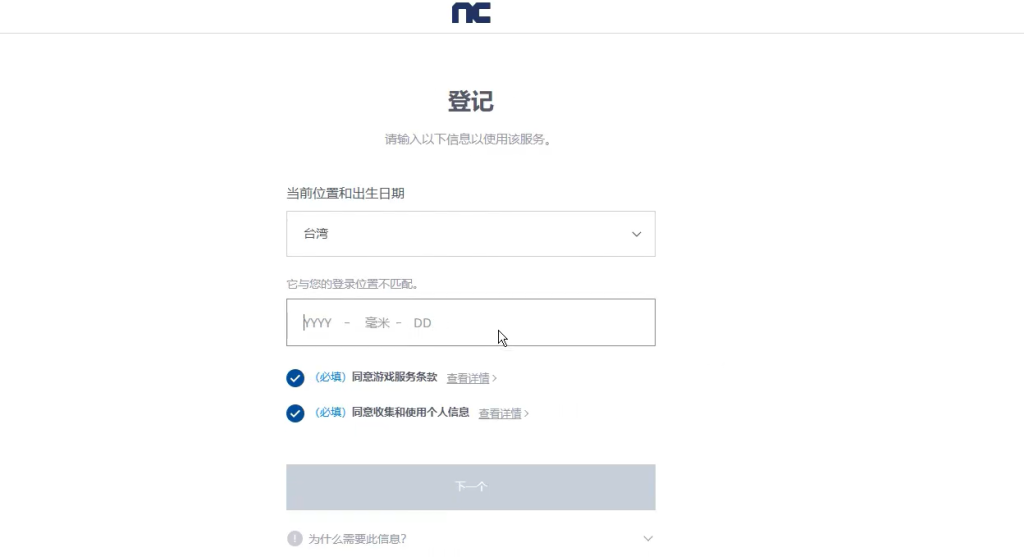The width and height of the screenshot is (1024, 557).
Task: Click the DD day segment of the date
Action: 422,323
